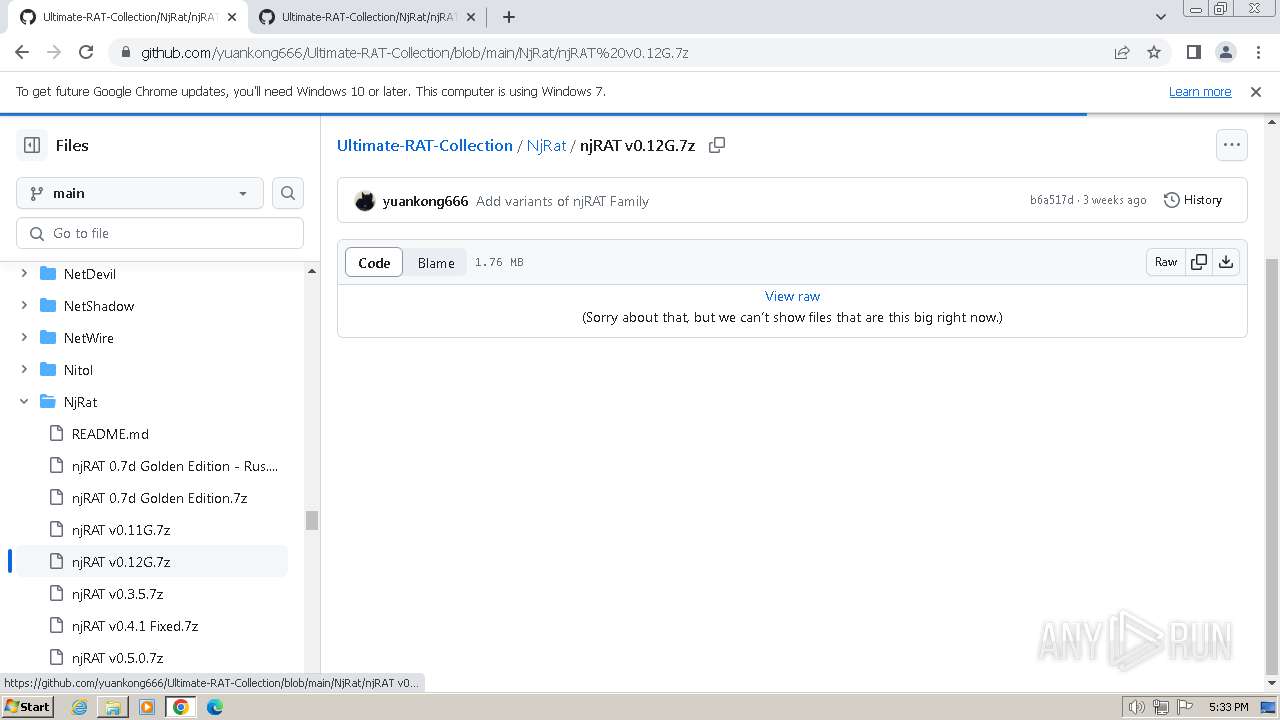Screen dimensions: 1280x720
Task: Go back in Chrome
Action: 22,52
